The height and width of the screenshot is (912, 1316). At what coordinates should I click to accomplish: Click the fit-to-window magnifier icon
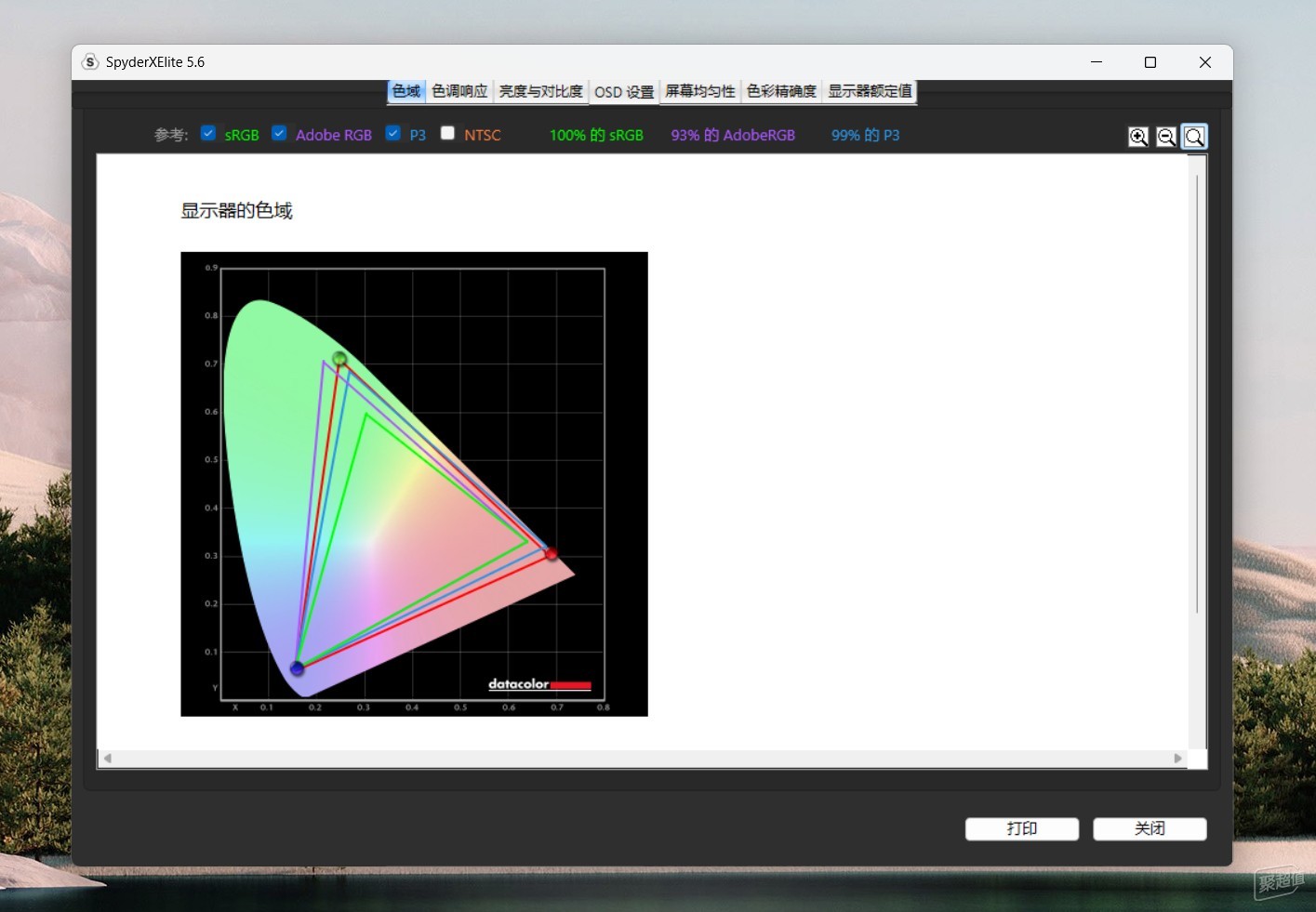1195,137
